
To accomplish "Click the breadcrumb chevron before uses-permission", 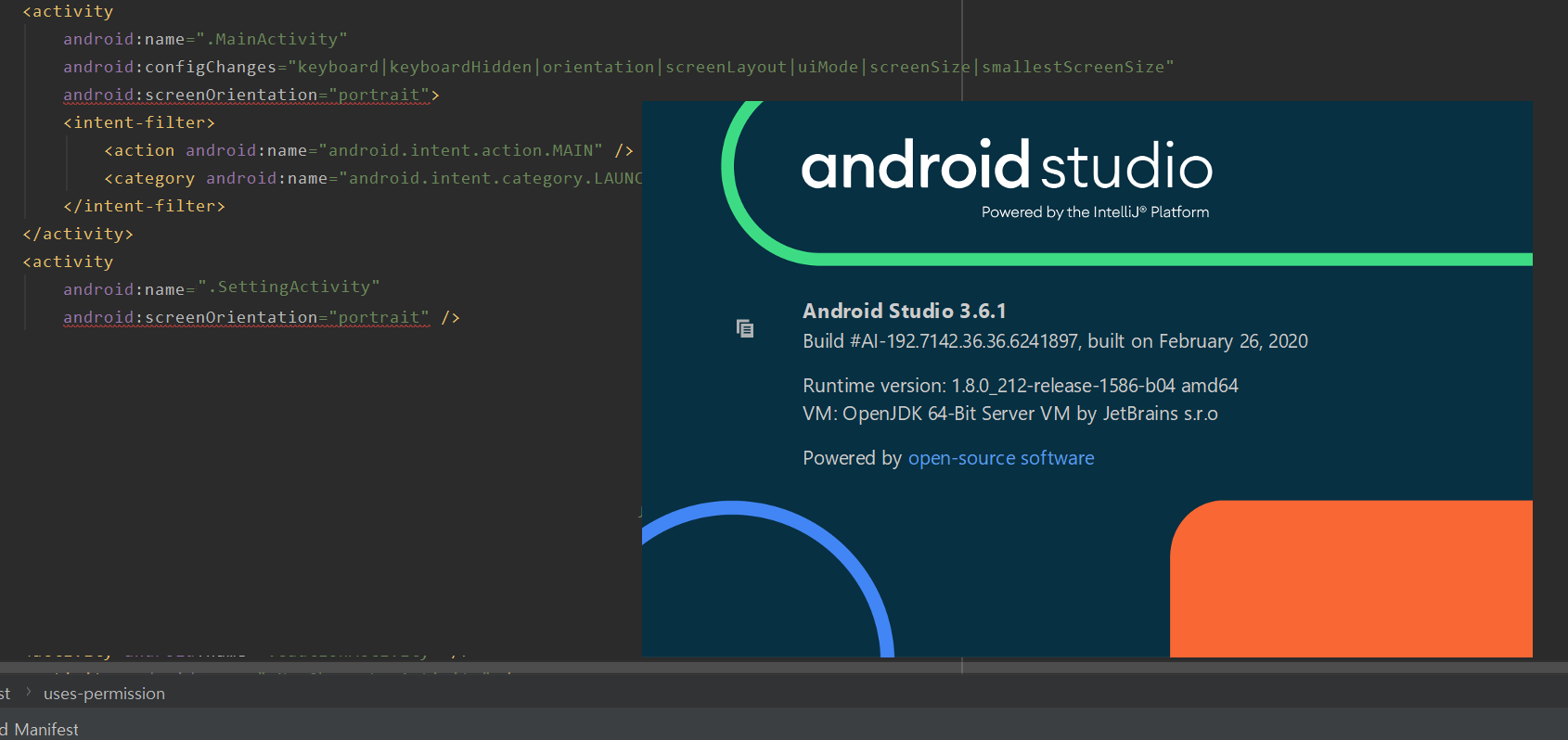I will [x=29, y=692].
